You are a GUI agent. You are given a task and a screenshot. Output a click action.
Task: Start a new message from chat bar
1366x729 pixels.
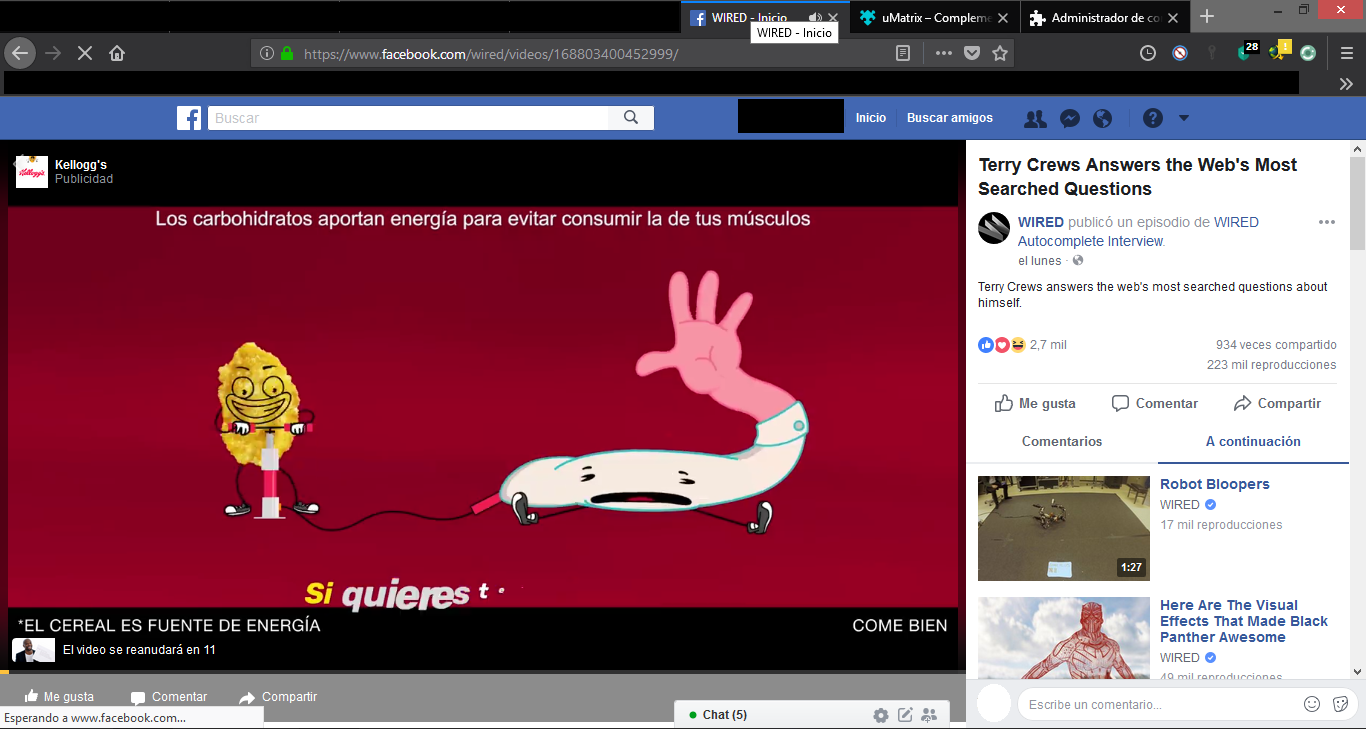(905, 715)
